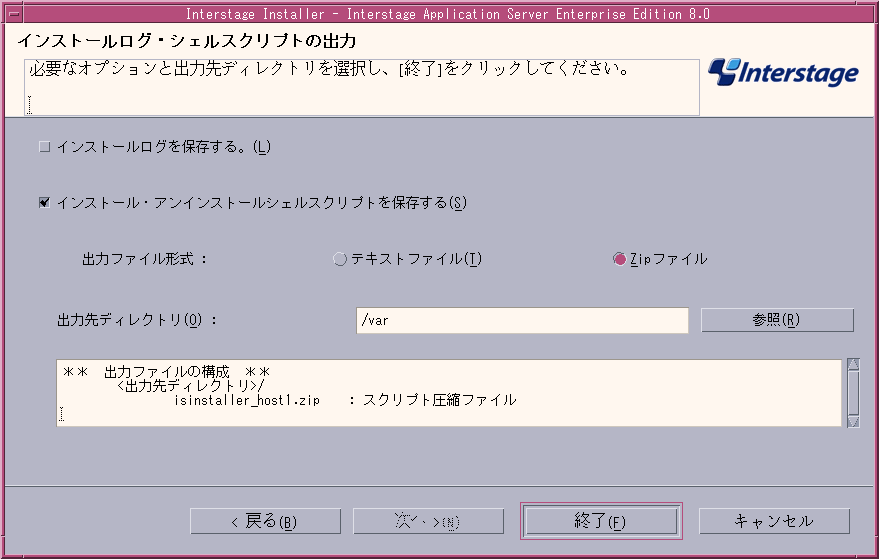Click the Interstage logo
Image resolution: width=879 pixels, height=559 pixels.
pyautogui.click(x=783, y=72)
